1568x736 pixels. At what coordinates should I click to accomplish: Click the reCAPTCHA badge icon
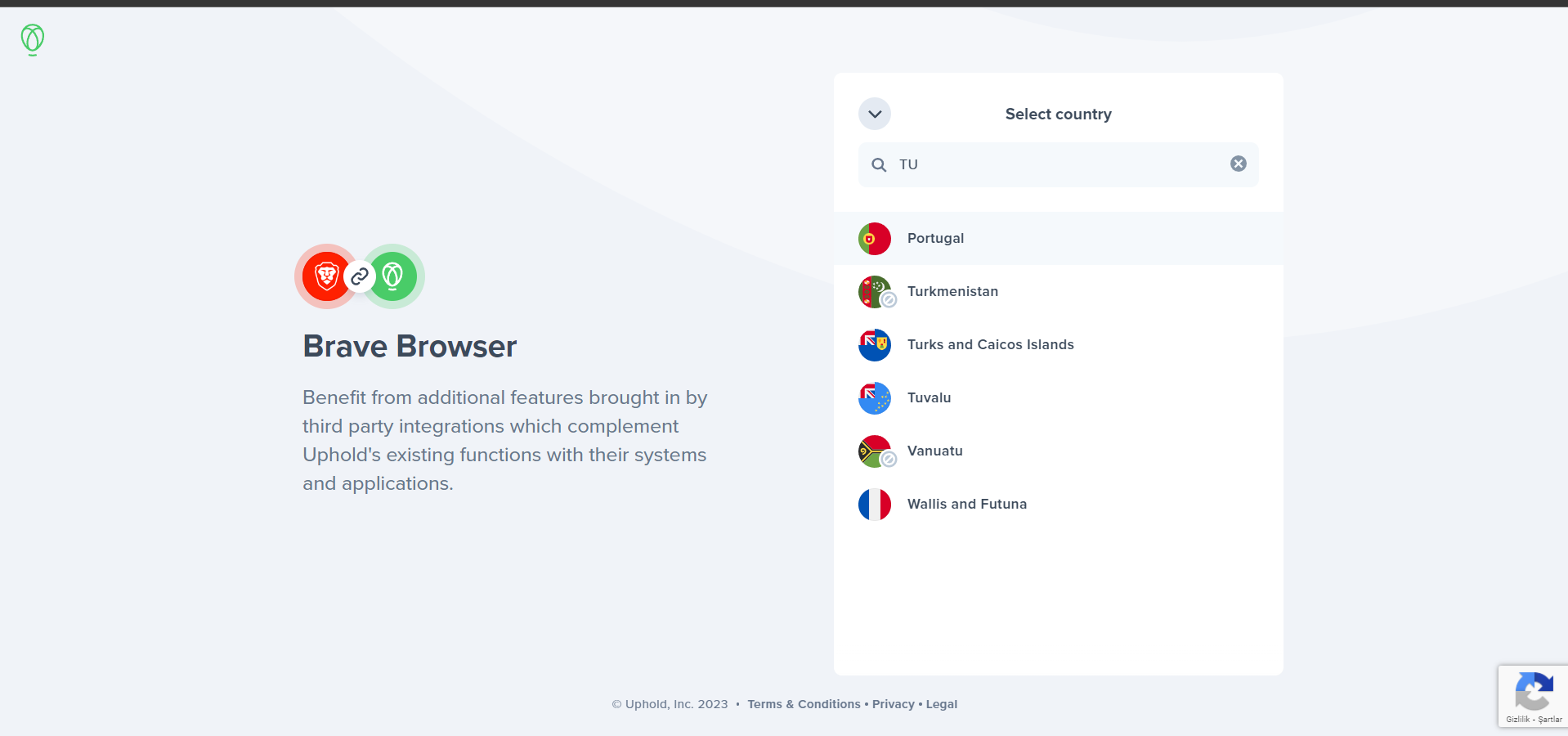click(x=1534, y=692)
